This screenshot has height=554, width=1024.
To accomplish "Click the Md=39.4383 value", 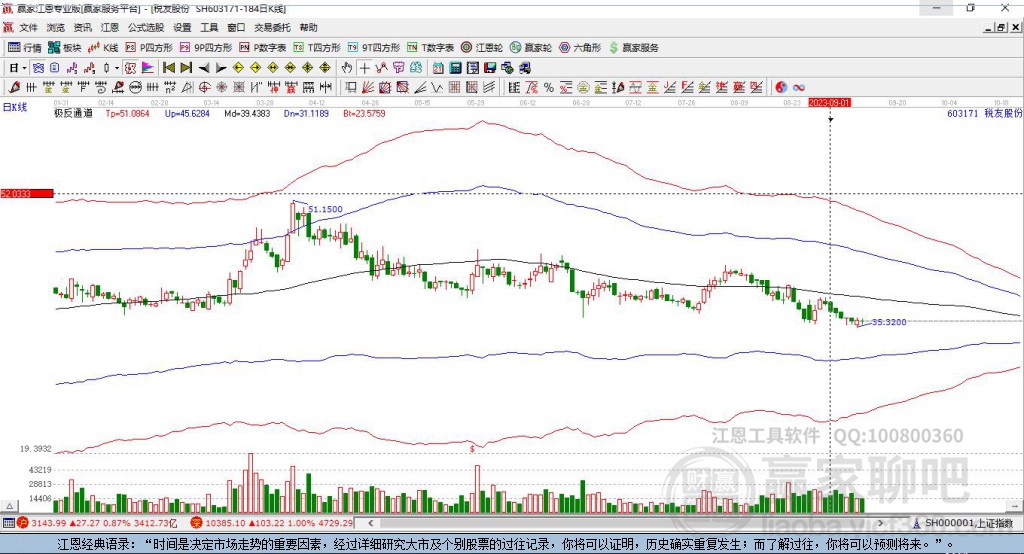I will coord(247,114).
